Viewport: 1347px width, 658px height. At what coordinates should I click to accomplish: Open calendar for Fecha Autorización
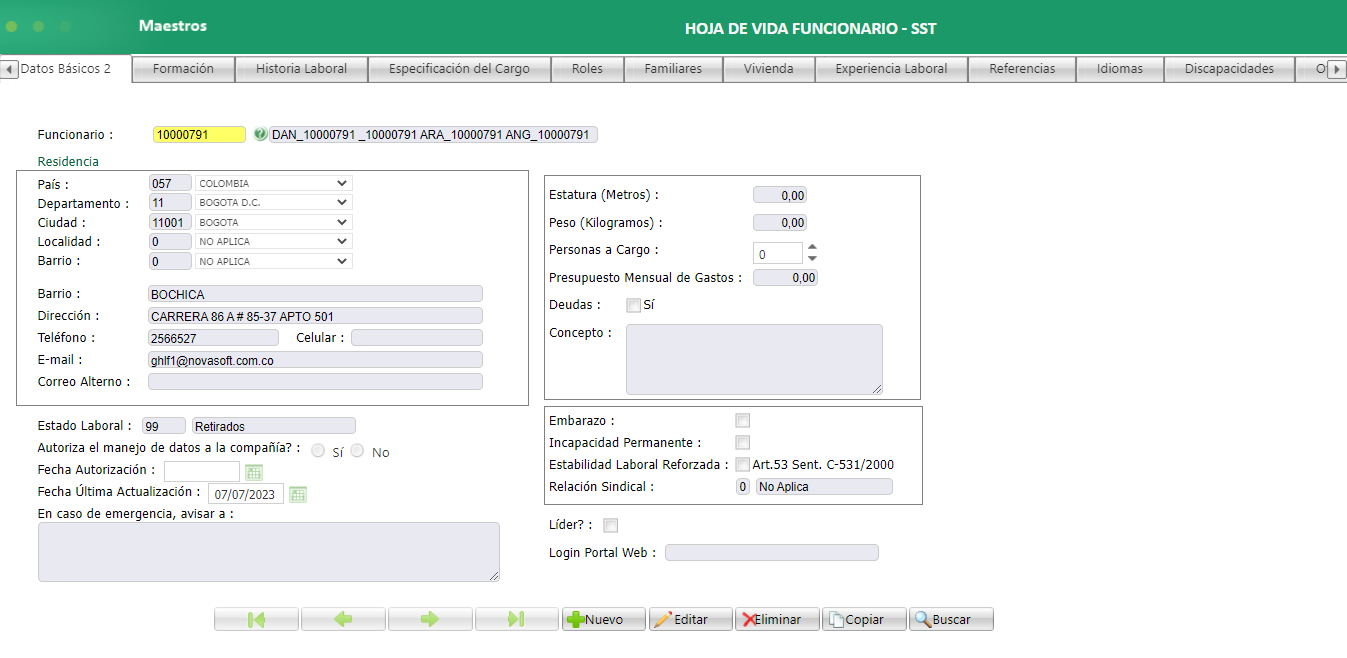point(253,472)
